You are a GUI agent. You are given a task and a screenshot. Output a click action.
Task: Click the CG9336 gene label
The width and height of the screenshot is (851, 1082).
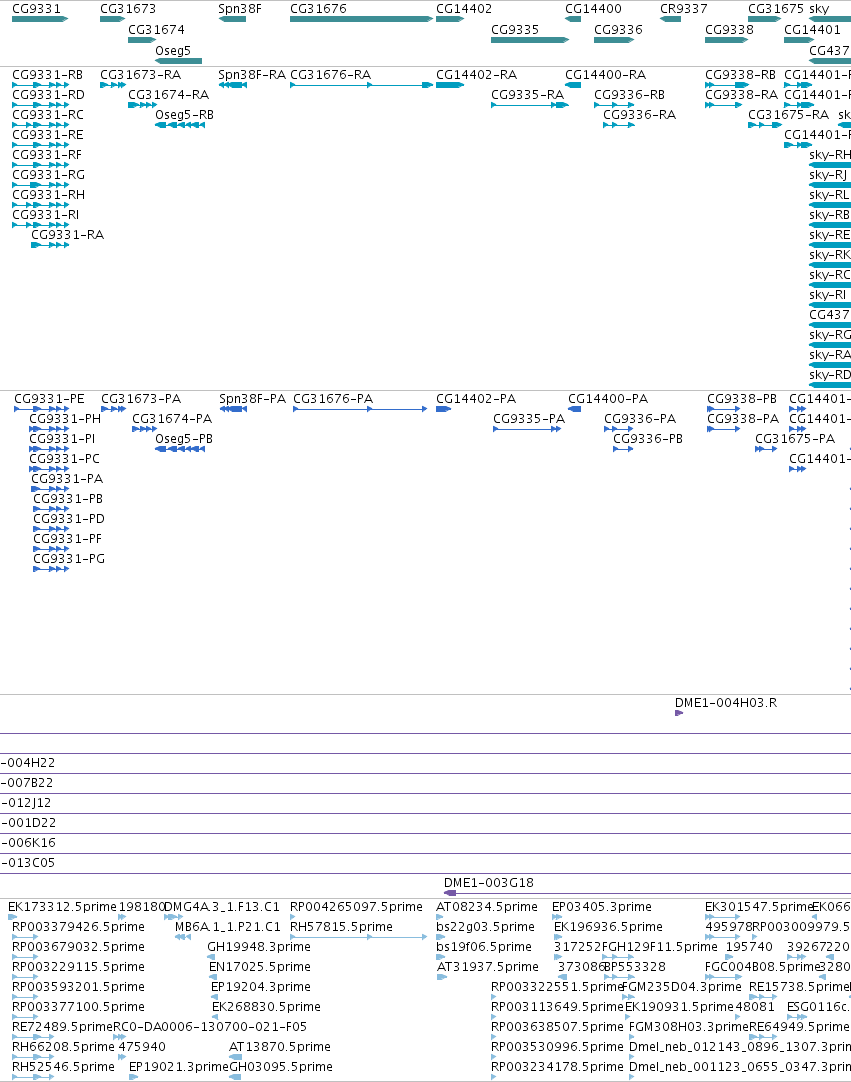pyautogui.click(x=618, y=30)
